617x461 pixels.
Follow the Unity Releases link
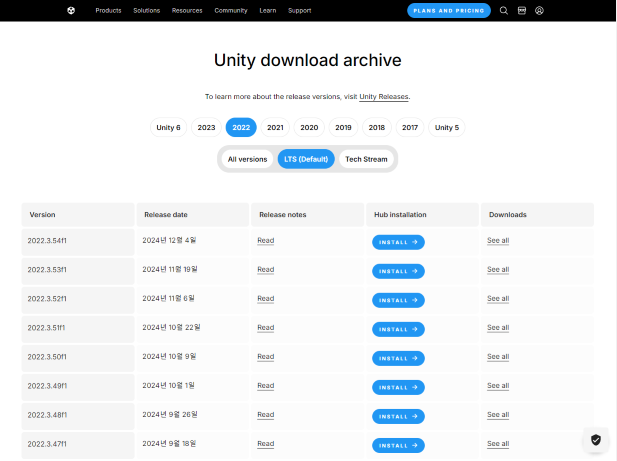tap(384, 97)
